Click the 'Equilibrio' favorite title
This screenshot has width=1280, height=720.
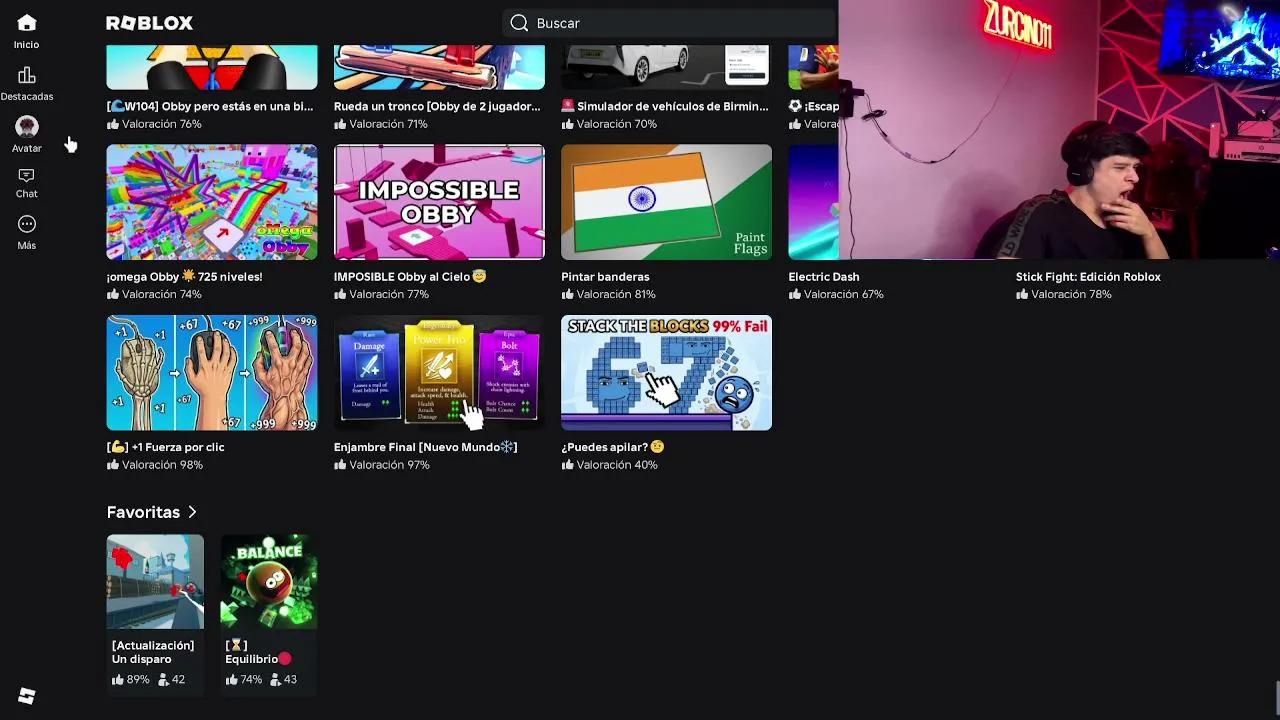[258, 652]
